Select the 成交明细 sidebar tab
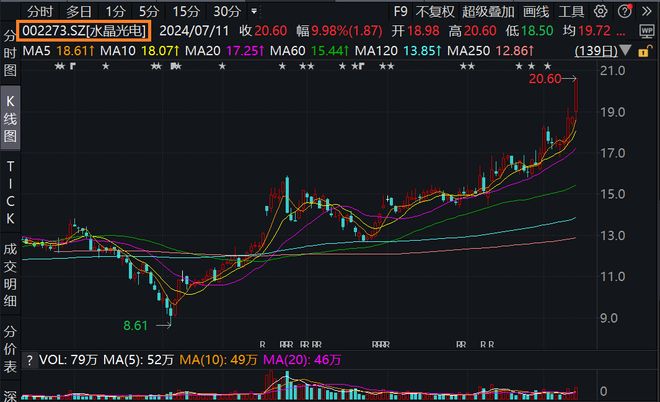This screenshot has width=660, height=402. tap(10, 275)
